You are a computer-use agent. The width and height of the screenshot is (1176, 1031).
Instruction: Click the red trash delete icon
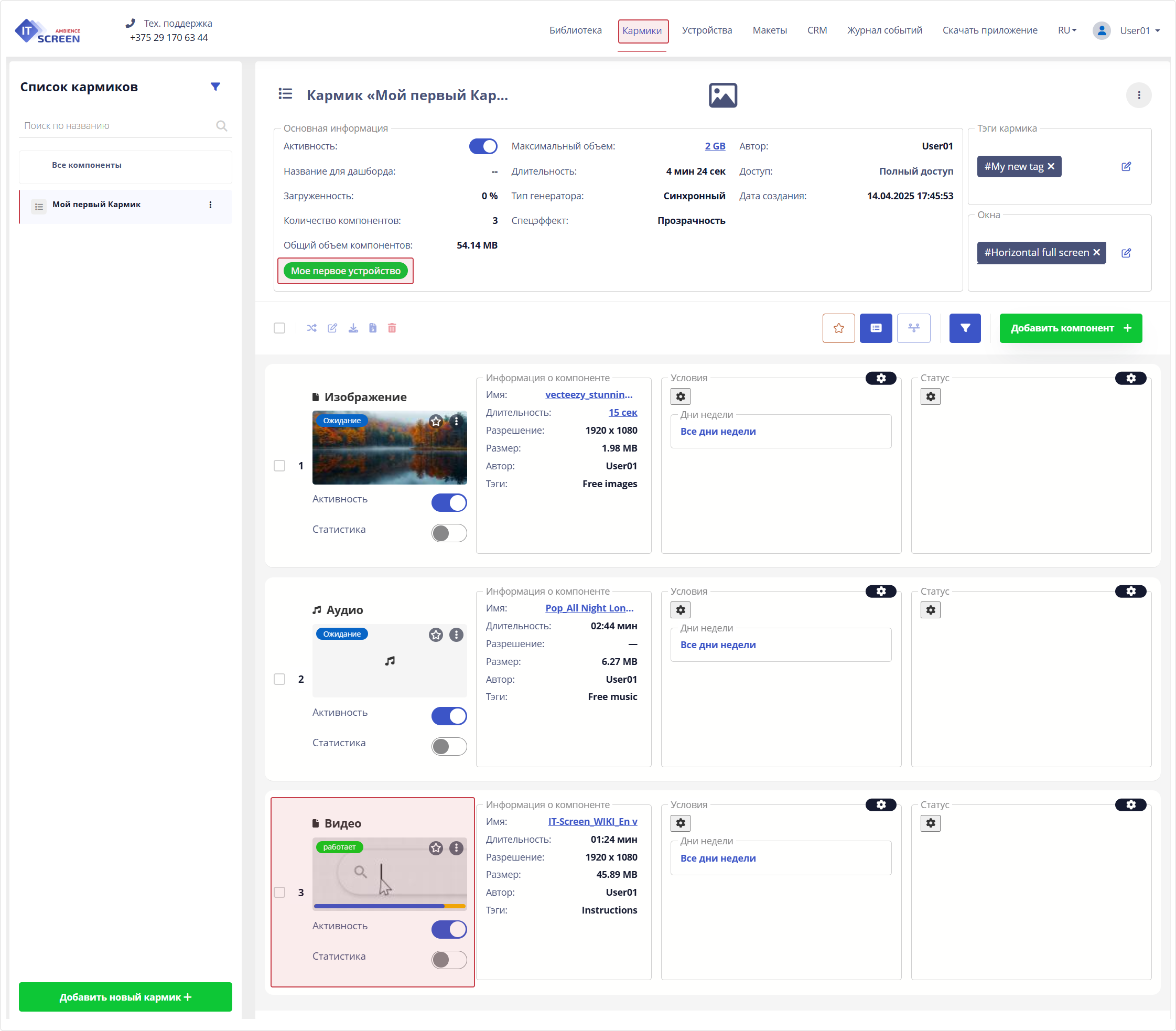coord(392,328)
